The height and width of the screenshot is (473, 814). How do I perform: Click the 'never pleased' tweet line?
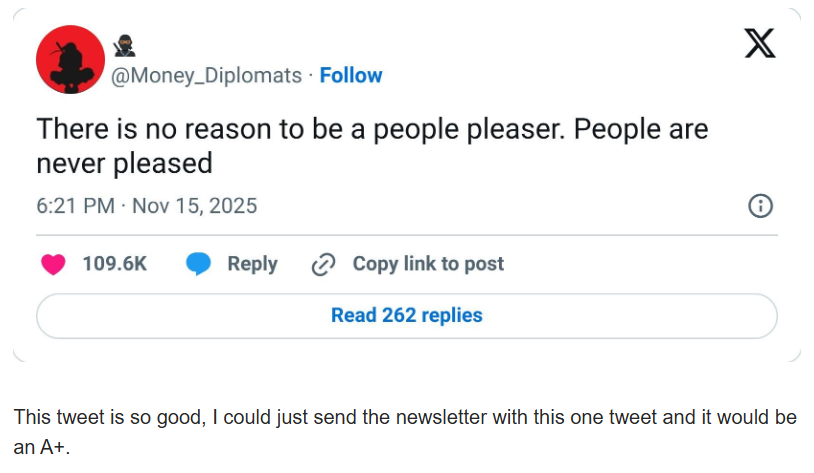point(124,163)
